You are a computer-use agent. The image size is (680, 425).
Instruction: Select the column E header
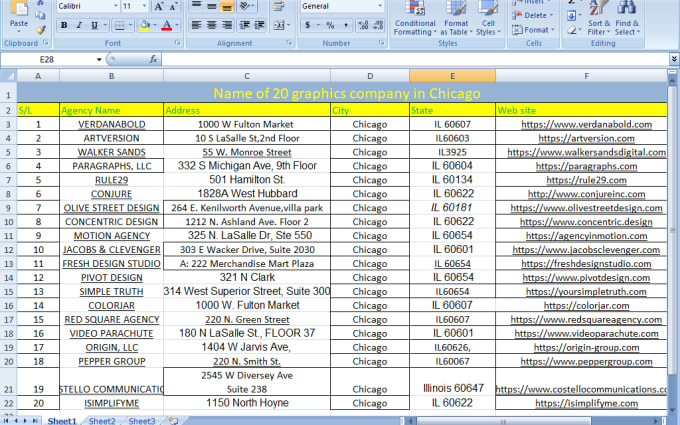(452, 76)
